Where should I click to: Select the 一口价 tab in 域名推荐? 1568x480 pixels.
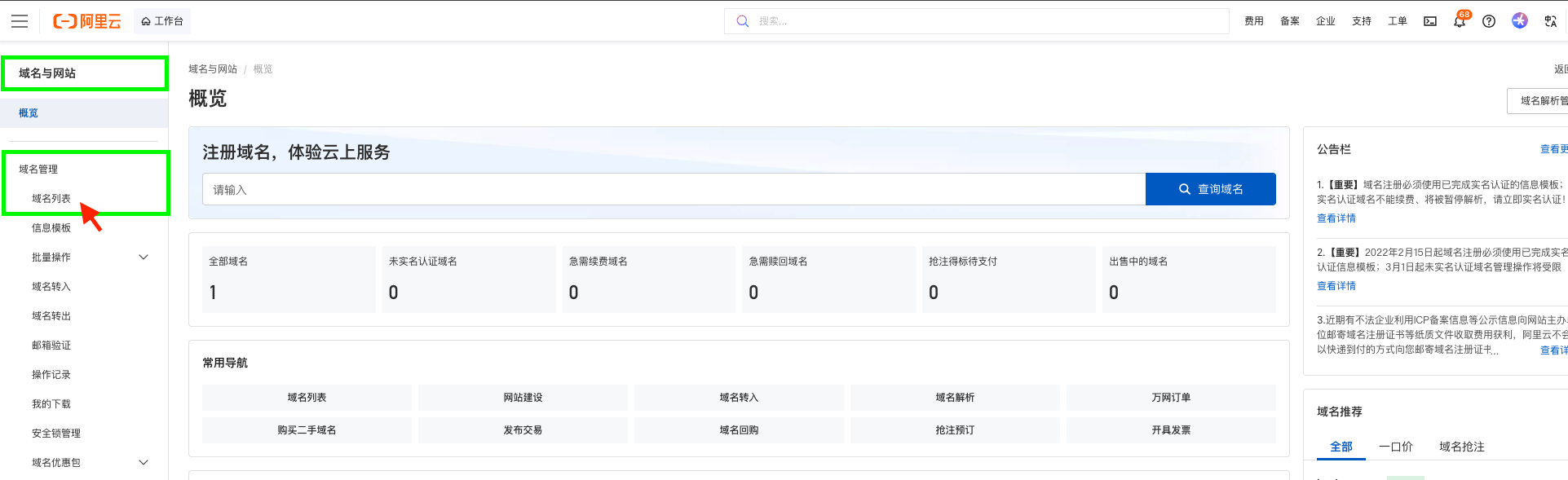1396,447
